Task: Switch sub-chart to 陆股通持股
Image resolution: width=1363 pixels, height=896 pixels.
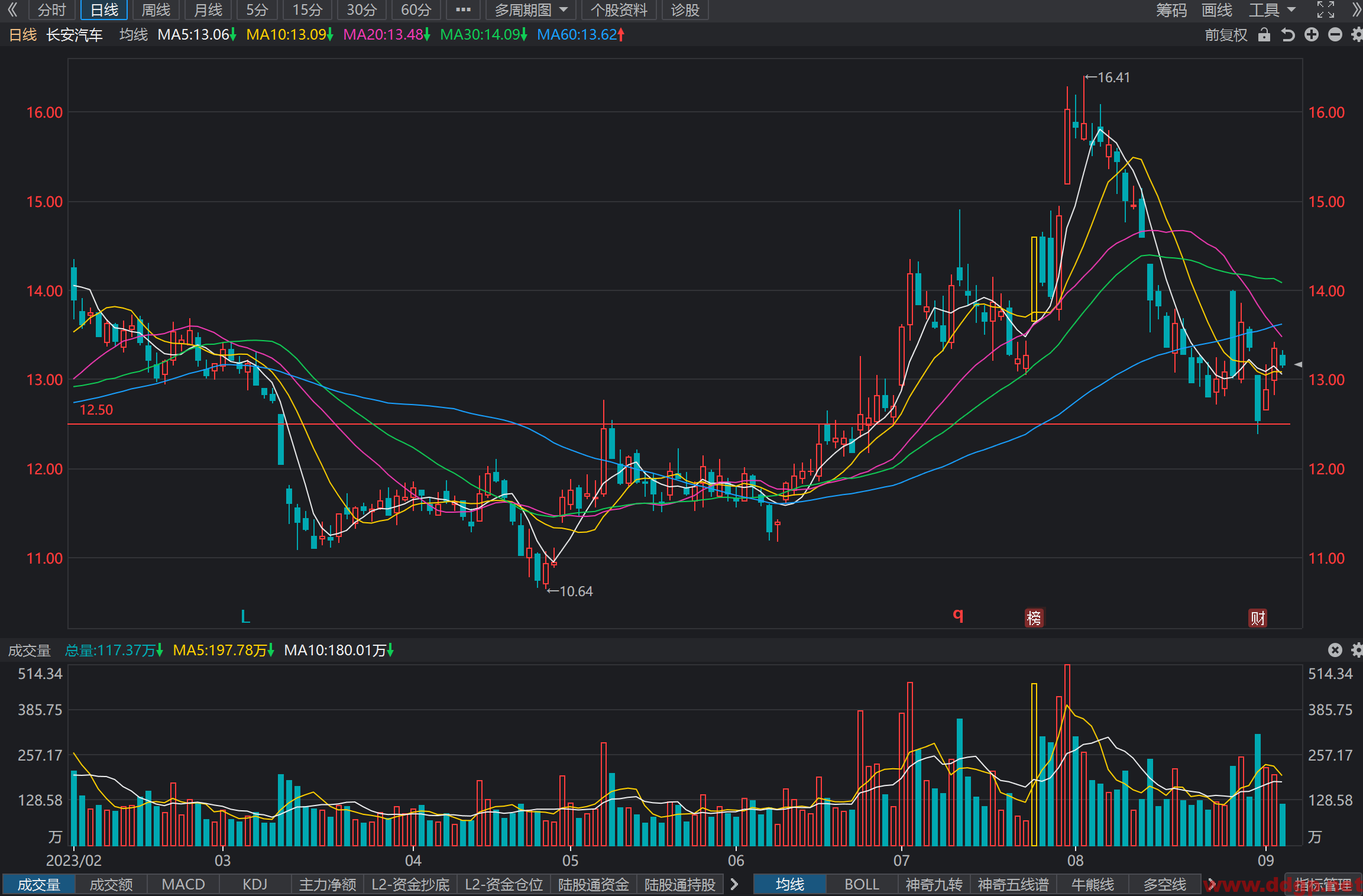Action: tap(680, 885)
